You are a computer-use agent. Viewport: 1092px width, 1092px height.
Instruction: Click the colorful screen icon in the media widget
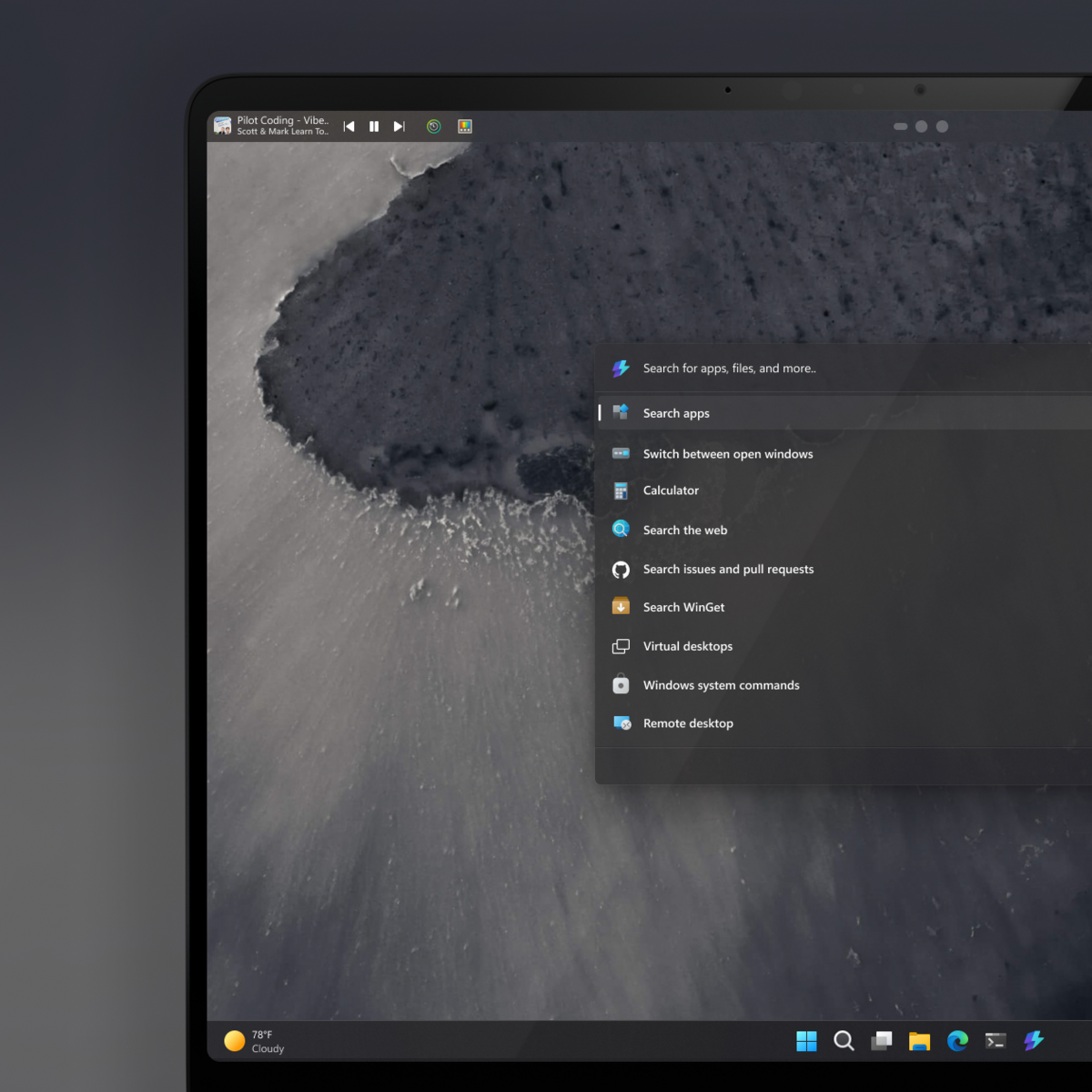[465, 126]
